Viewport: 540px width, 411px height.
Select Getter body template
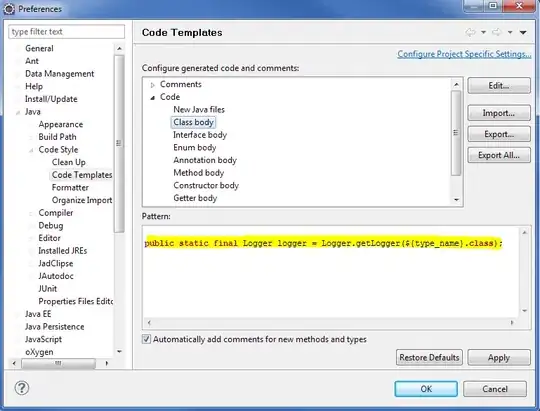pos(195,198)
